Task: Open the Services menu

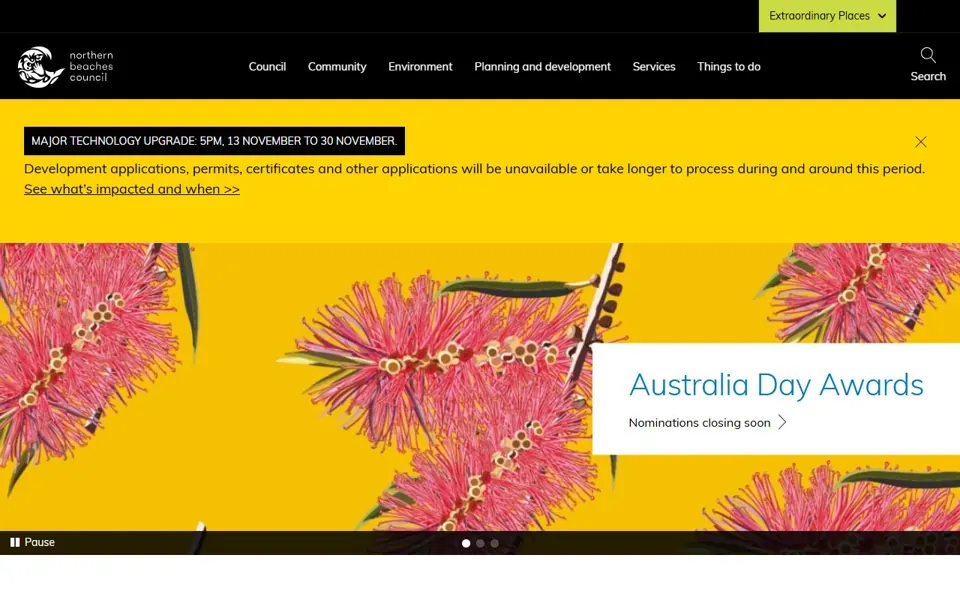Action: click(x=654, y=67)
